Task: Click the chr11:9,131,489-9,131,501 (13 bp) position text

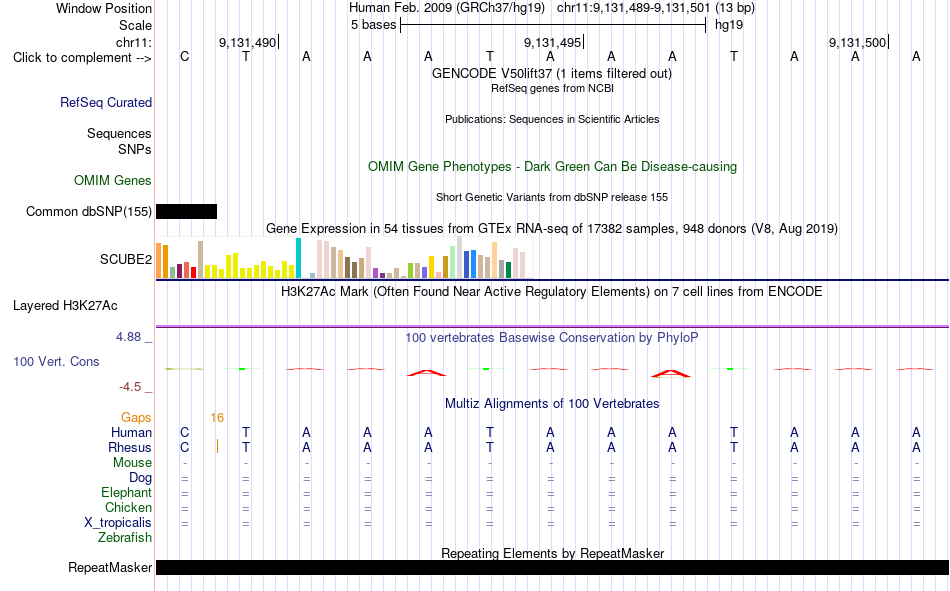Action: pyautogui.click(x=656, y=8)
